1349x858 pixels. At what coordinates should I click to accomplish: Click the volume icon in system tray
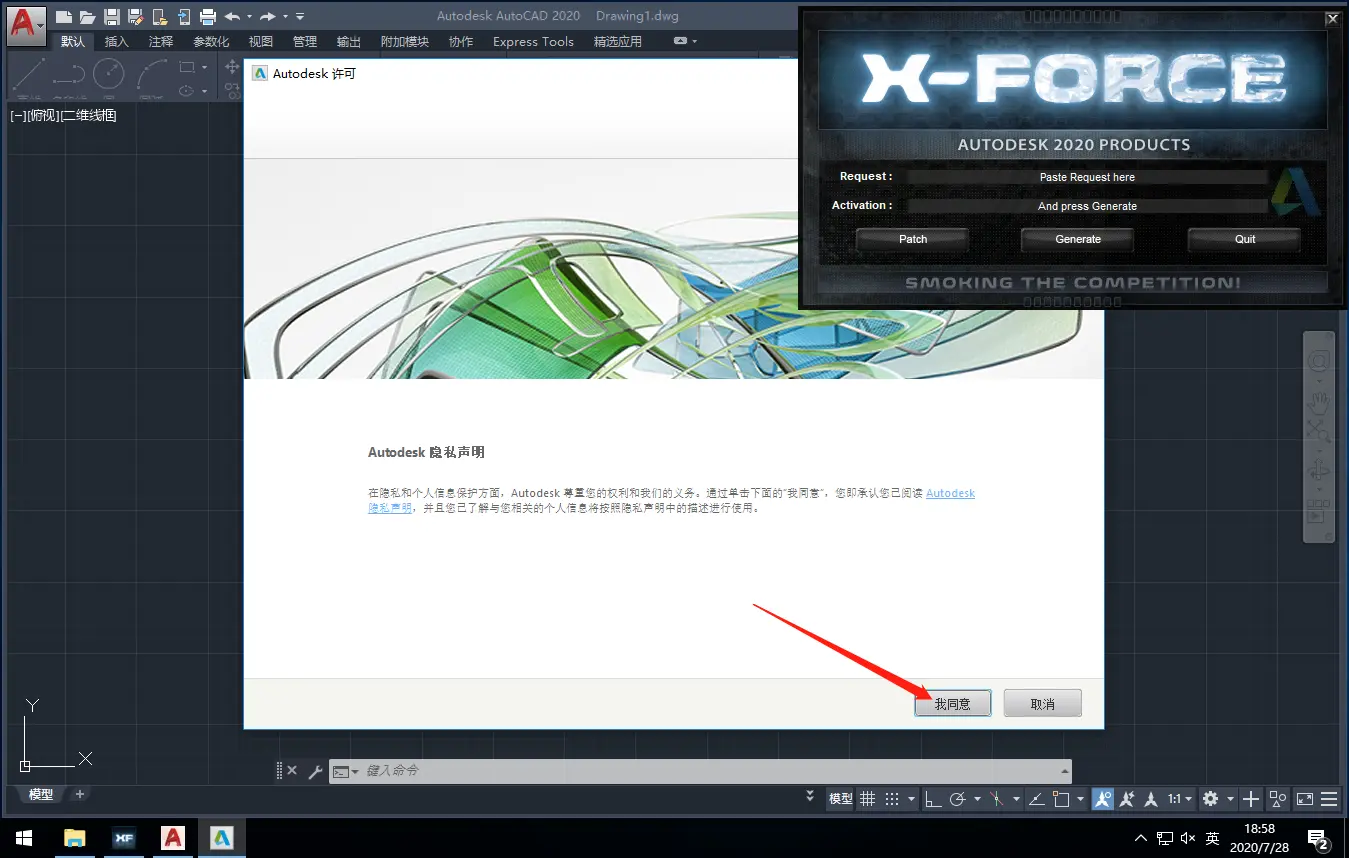(x=1188, y=838)
